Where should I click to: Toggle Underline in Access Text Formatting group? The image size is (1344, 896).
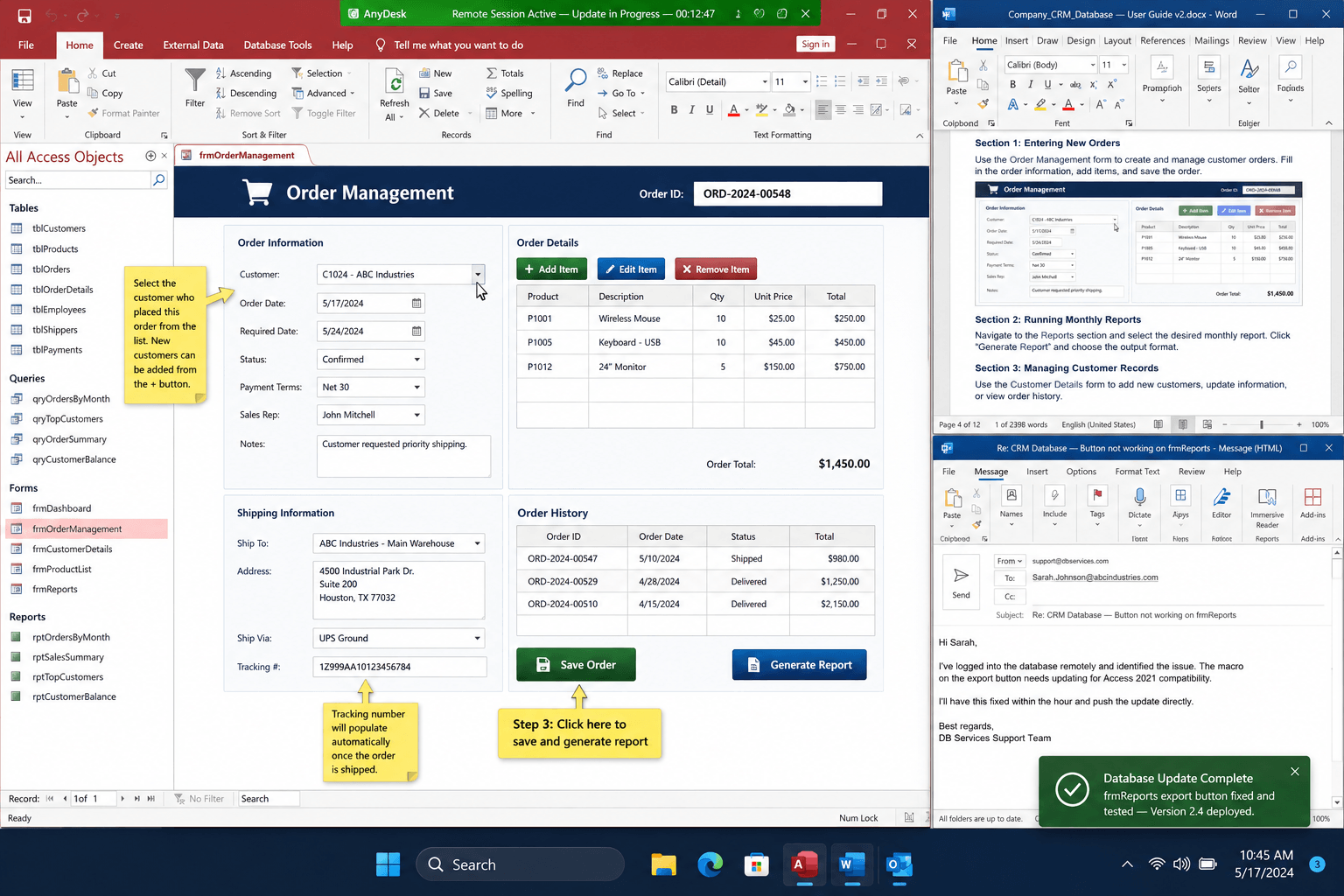(710, 109)
